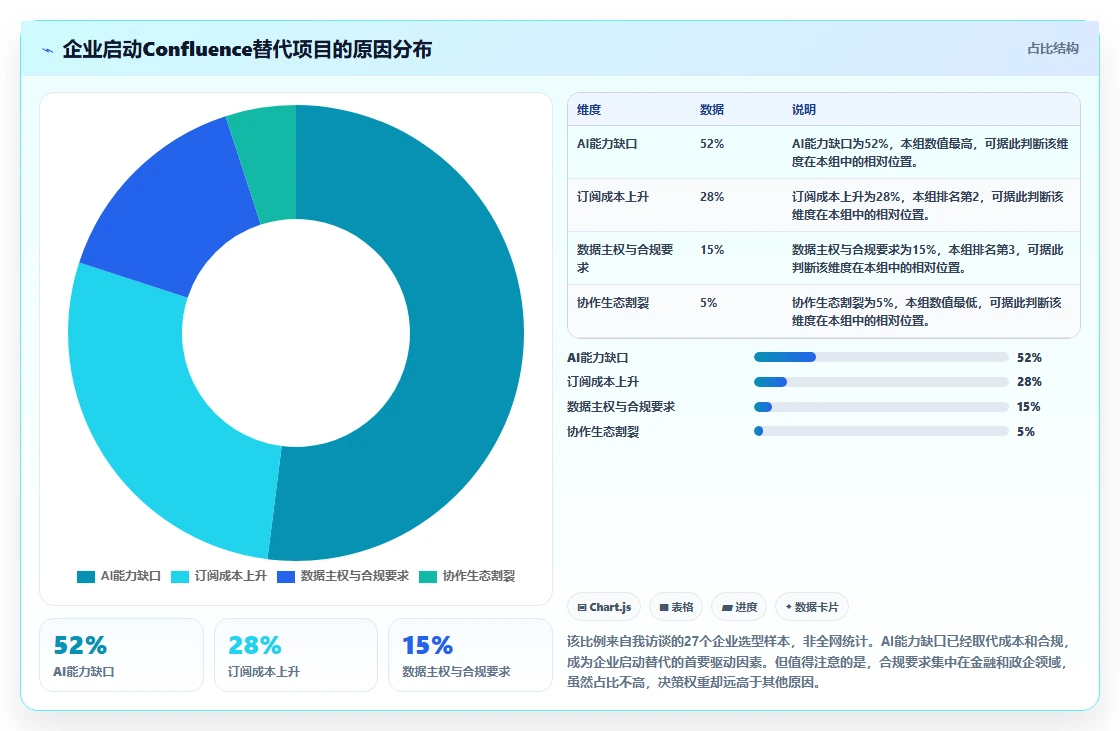The width and height of the screenshot is (1120, 731).
Task: Click the 维度 column header
Action: (x=589, y=110)
